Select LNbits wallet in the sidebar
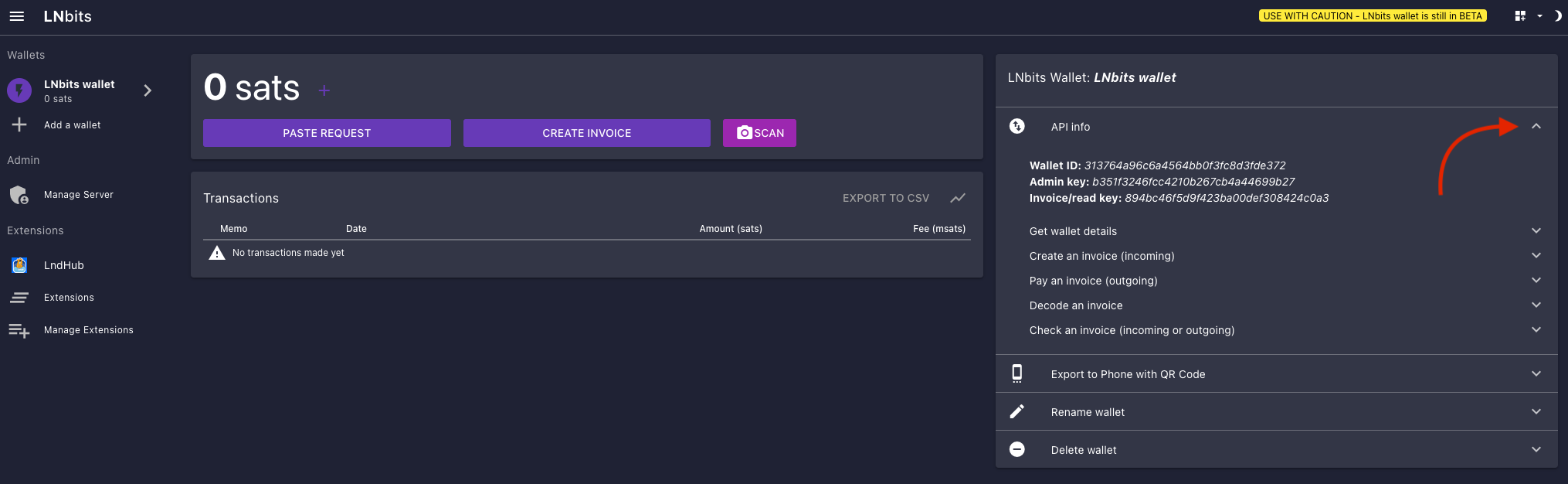The height and width of the screenshot is (484, 1568). [79, 90]
